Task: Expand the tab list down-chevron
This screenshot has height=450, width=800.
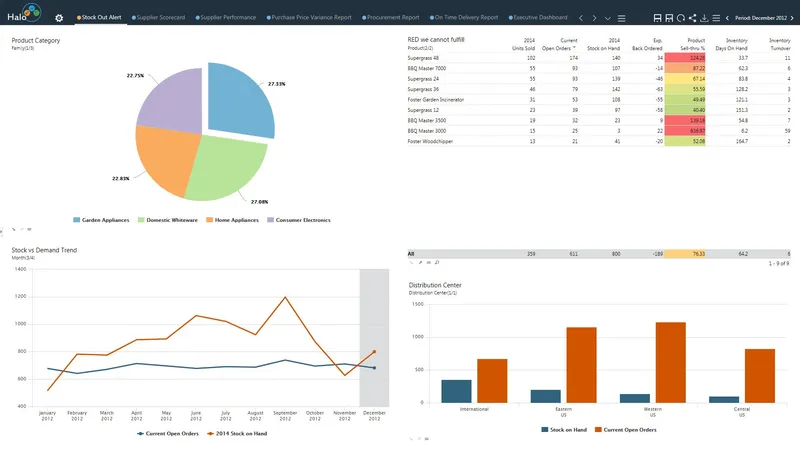Action: [x=608, y=18]
